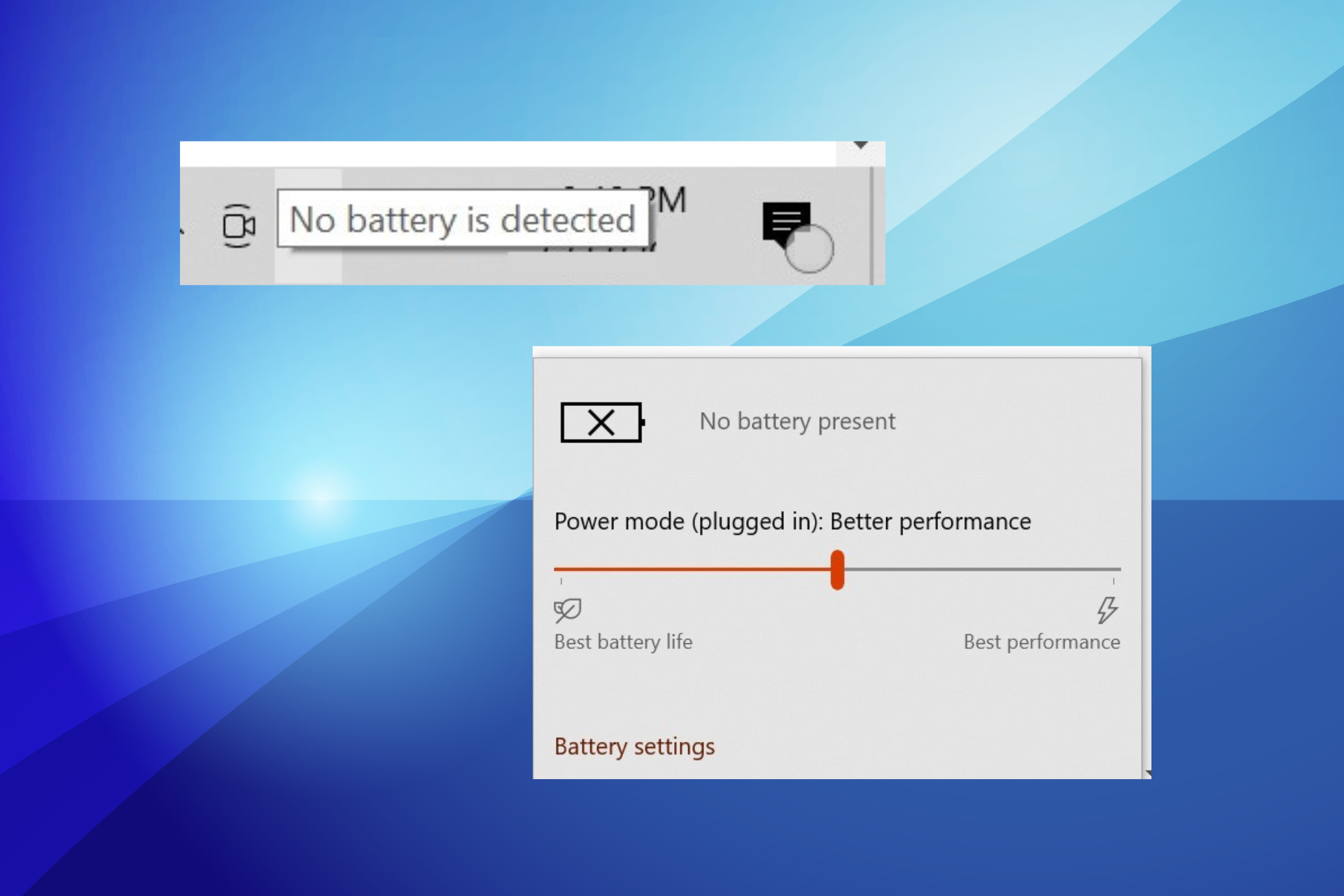Click the power mode slider handle
Screen dimensions: 1344x896
(837, 570)
